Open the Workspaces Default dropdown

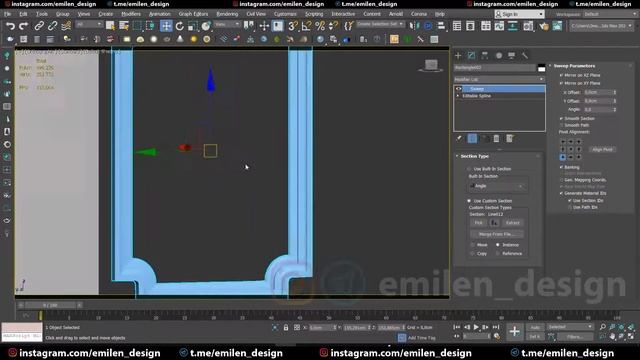point(609,14)
